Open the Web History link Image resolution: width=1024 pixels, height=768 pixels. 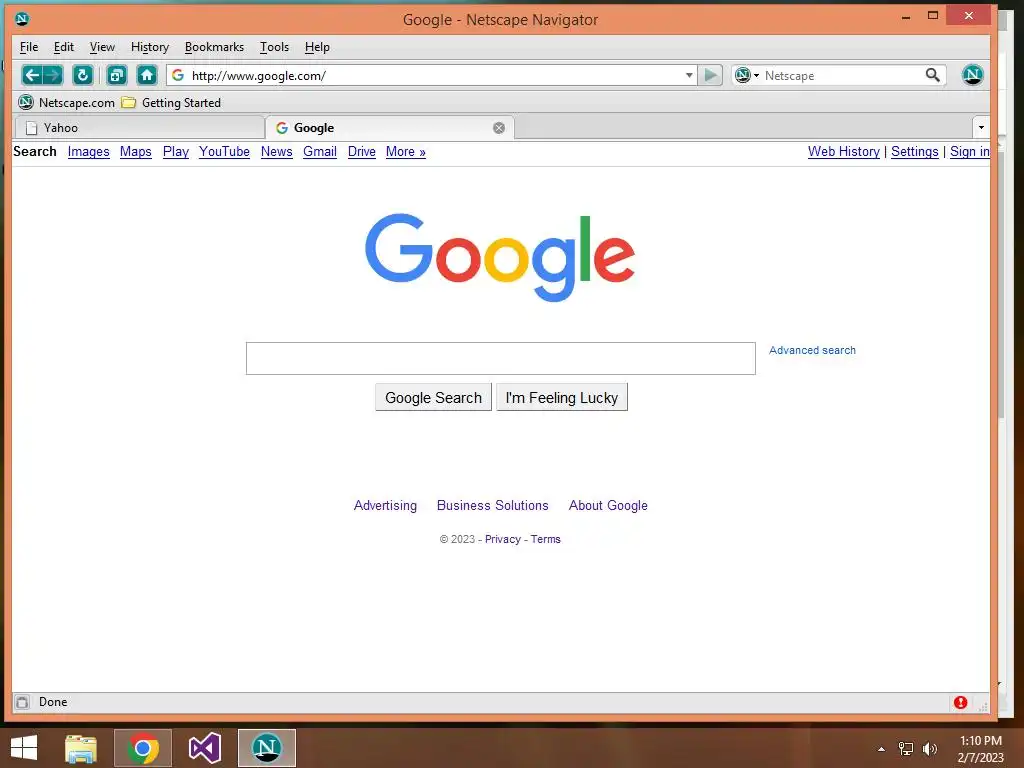[x=844, y=152]
